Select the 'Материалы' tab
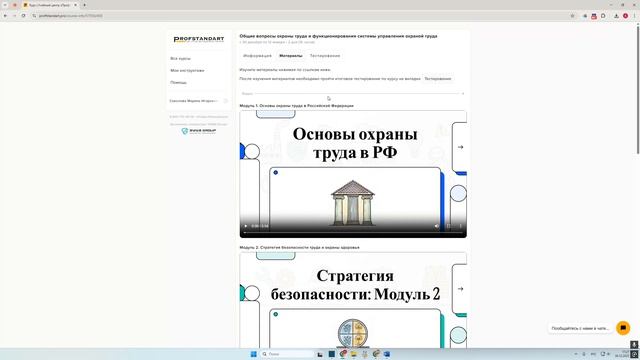 pos(291,56)
